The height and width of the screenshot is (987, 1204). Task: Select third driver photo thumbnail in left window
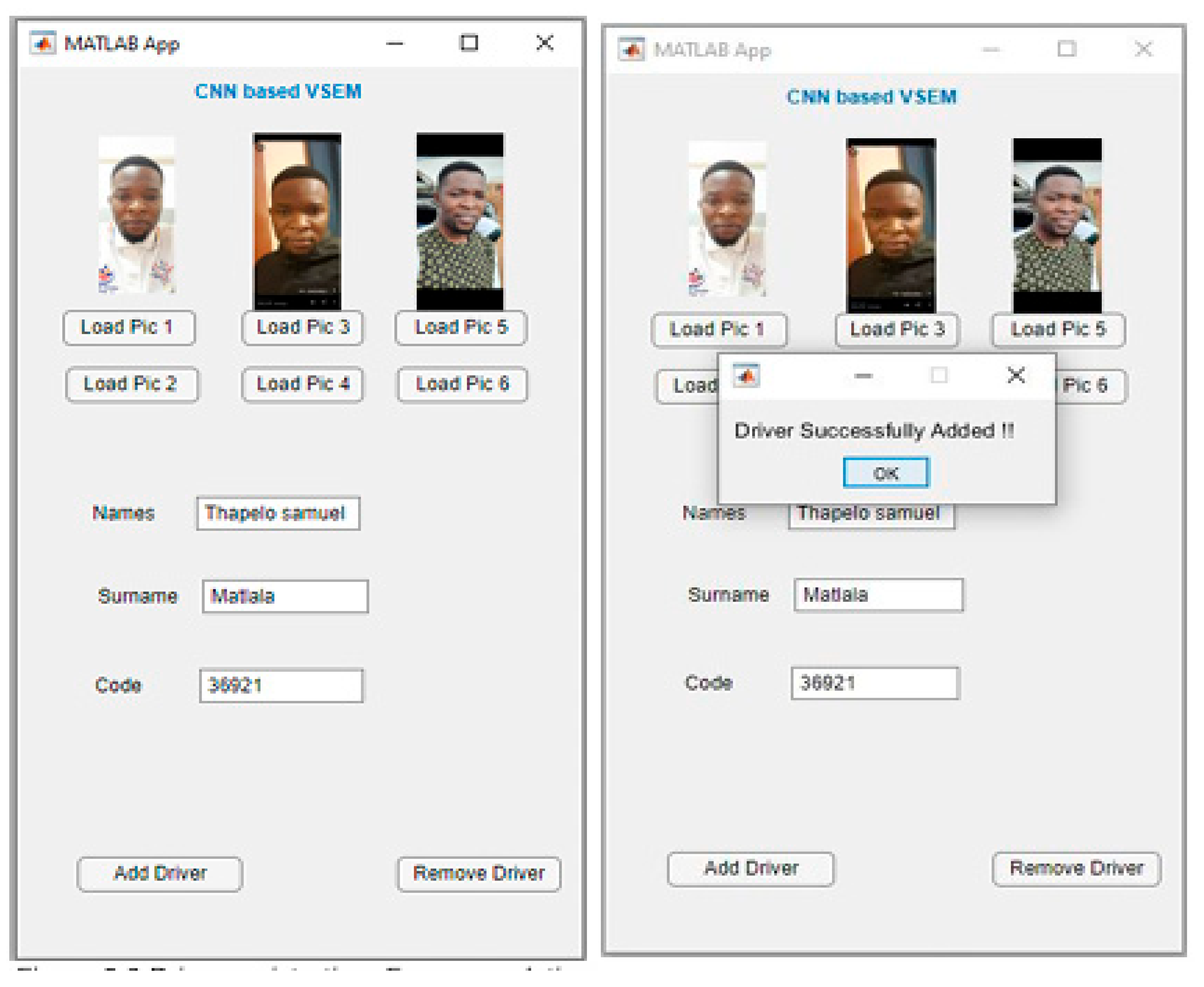pos(460,222)
